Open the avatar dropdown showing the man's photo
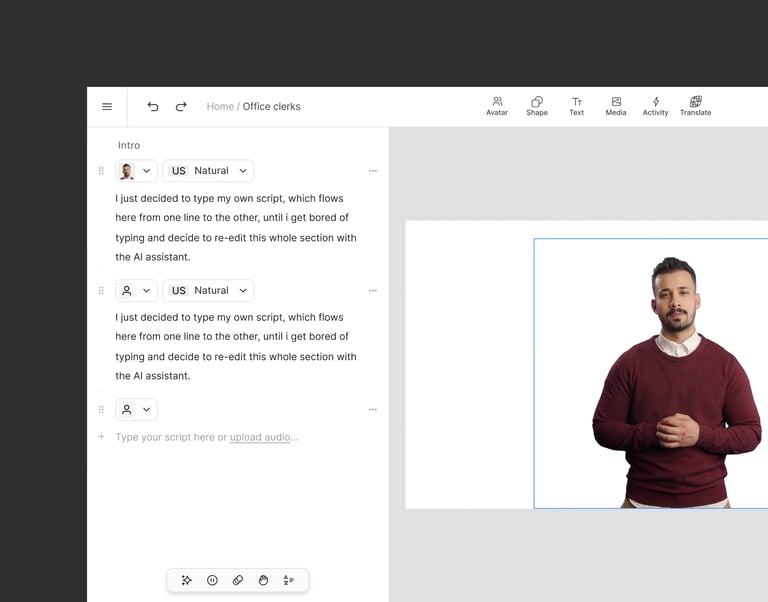The image size is (768, 602). [136, 171]
